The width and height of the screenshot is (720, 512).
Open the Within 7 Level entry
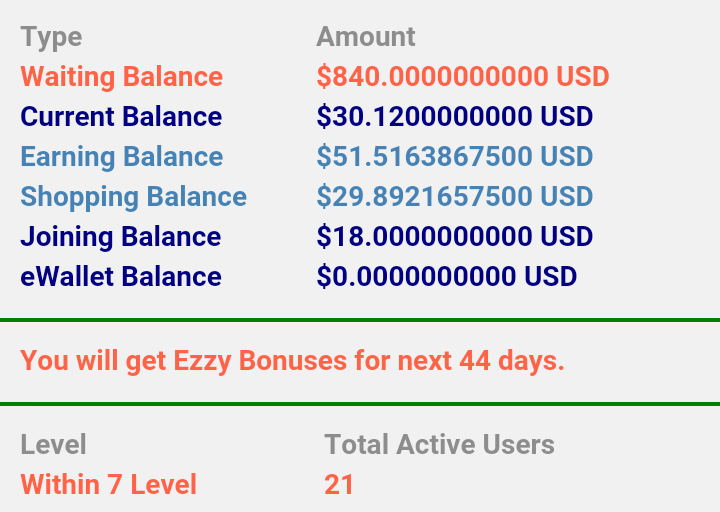pyautogui.click(x=108, y=485)
